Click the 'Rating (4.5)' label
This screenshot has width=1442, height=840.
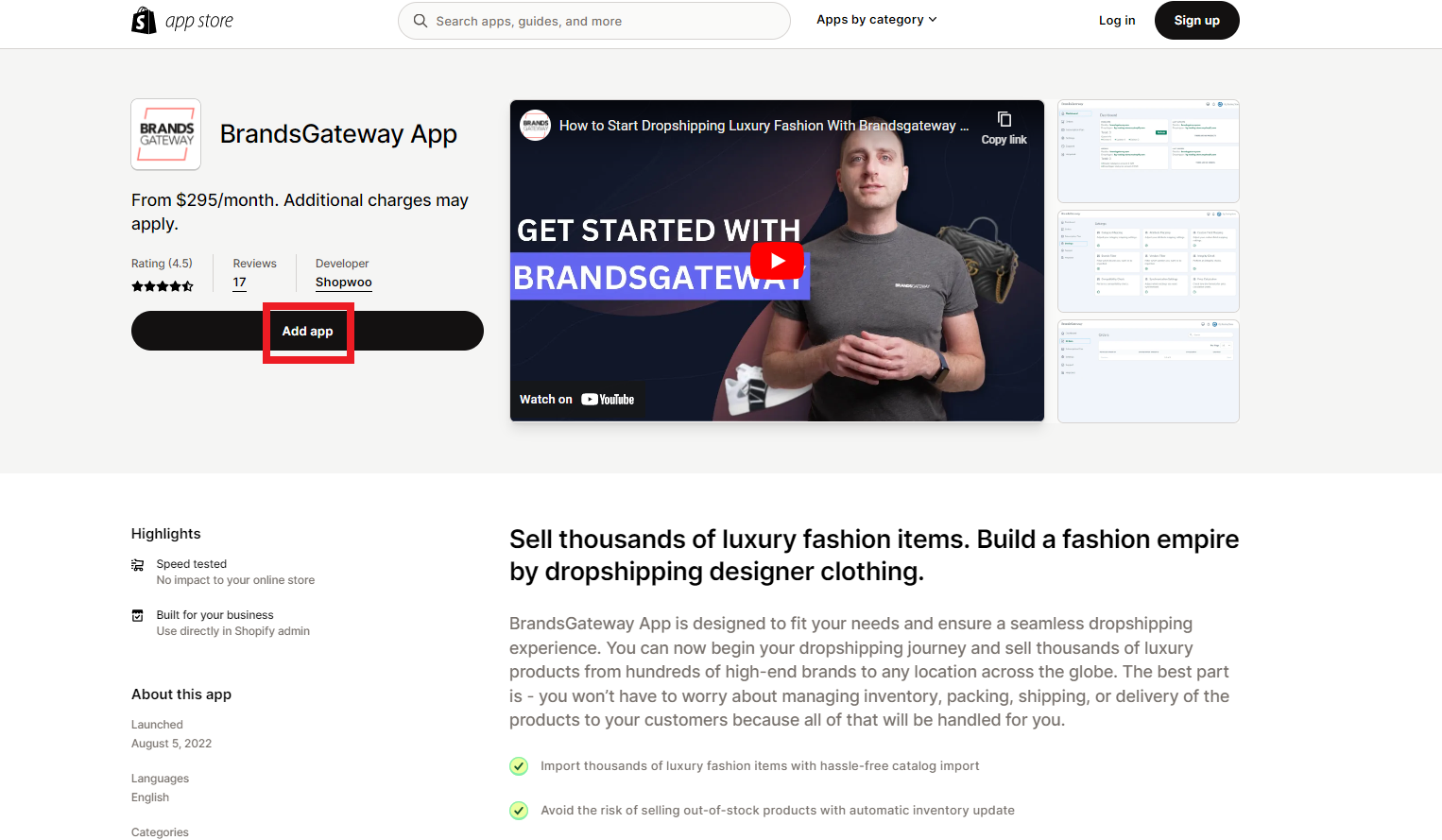[162, 264]
